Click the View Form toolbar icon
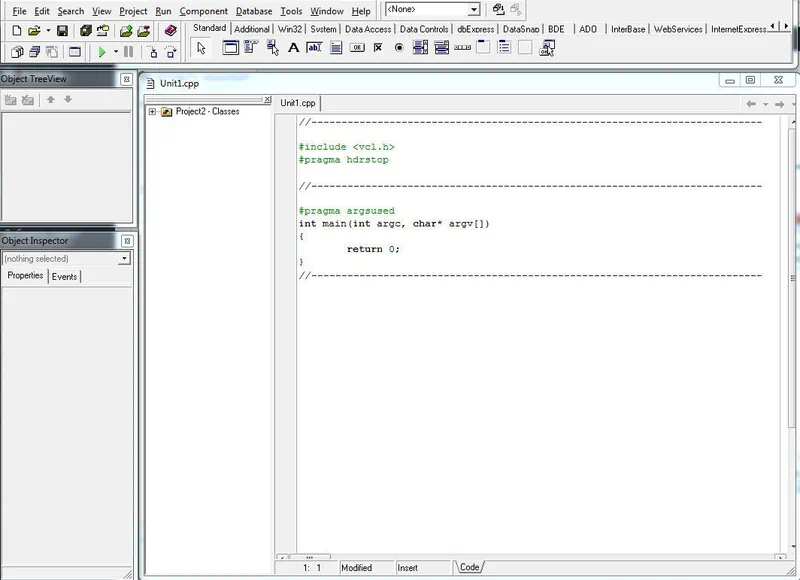Screen dimensions: 800x580 35,52
